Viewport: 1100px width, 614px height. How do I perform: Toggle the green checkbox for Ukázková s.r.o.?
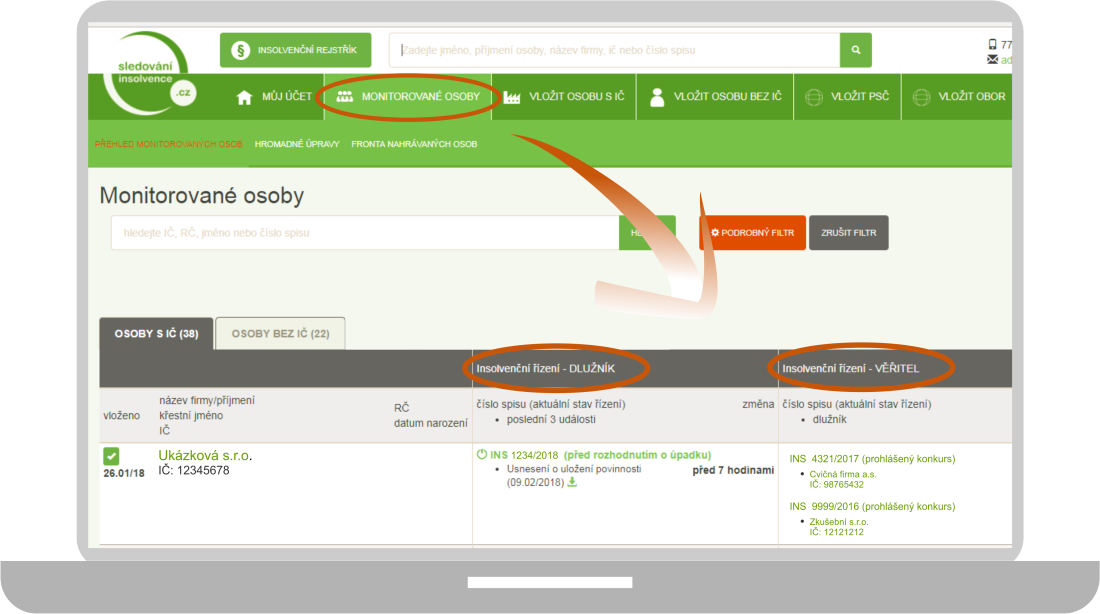click(111, 456)
